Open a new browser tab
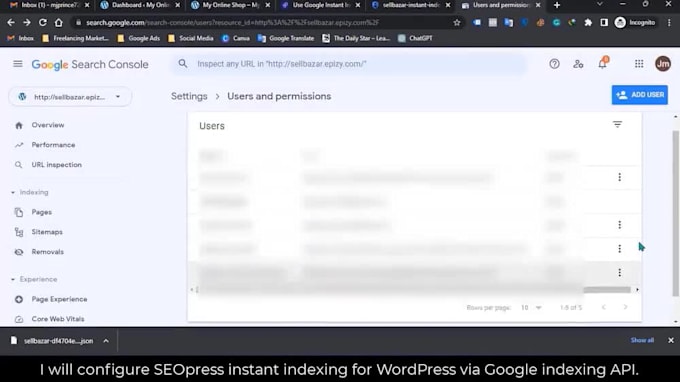The height and width of the screenshot is (382, 680). pyautogui.click(x=557, y=5)
